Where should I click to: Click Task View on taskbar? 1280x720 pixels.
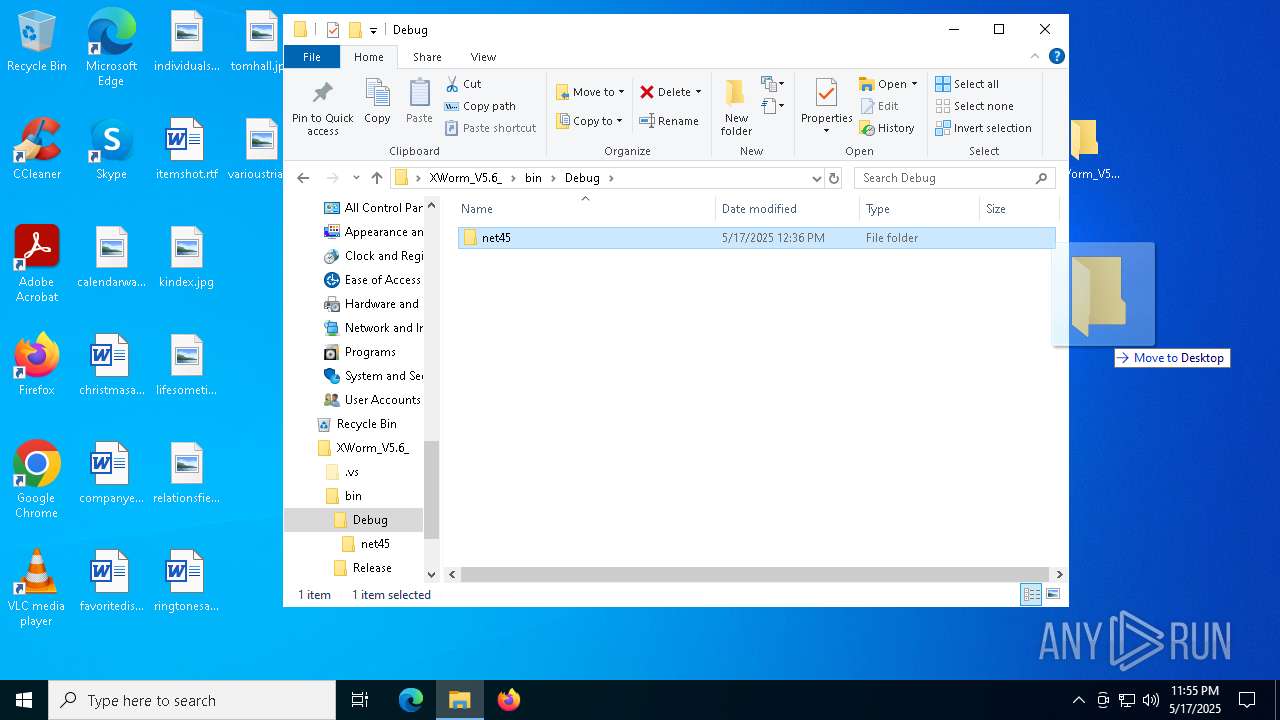click(x=360, y=700)
